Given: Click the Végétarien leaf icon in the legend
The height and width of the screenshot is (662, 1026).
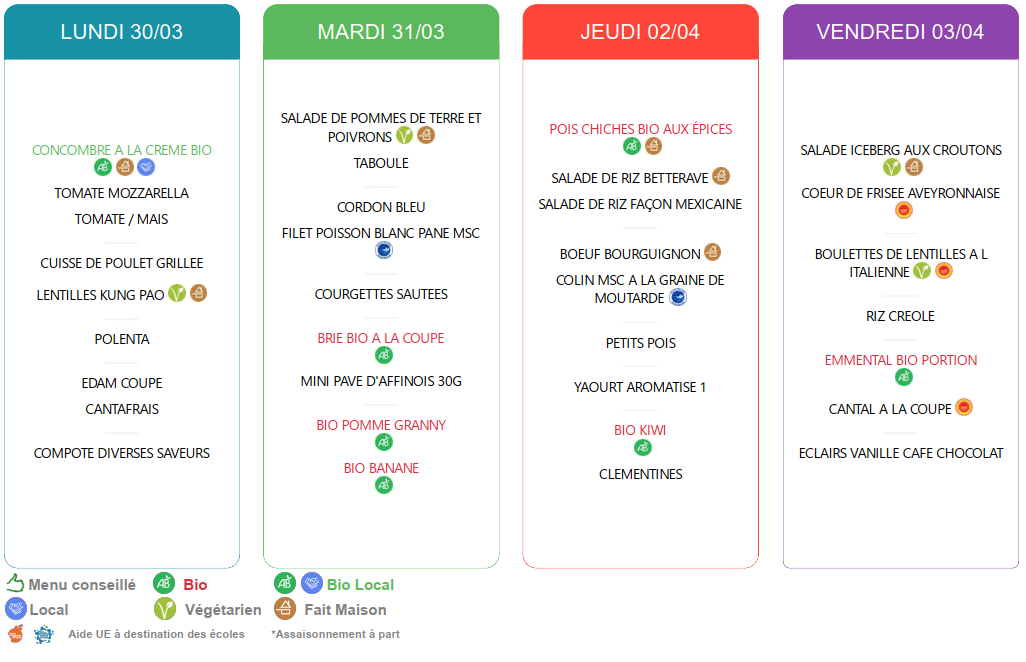Looking at the screenshot, I should 165,609.
